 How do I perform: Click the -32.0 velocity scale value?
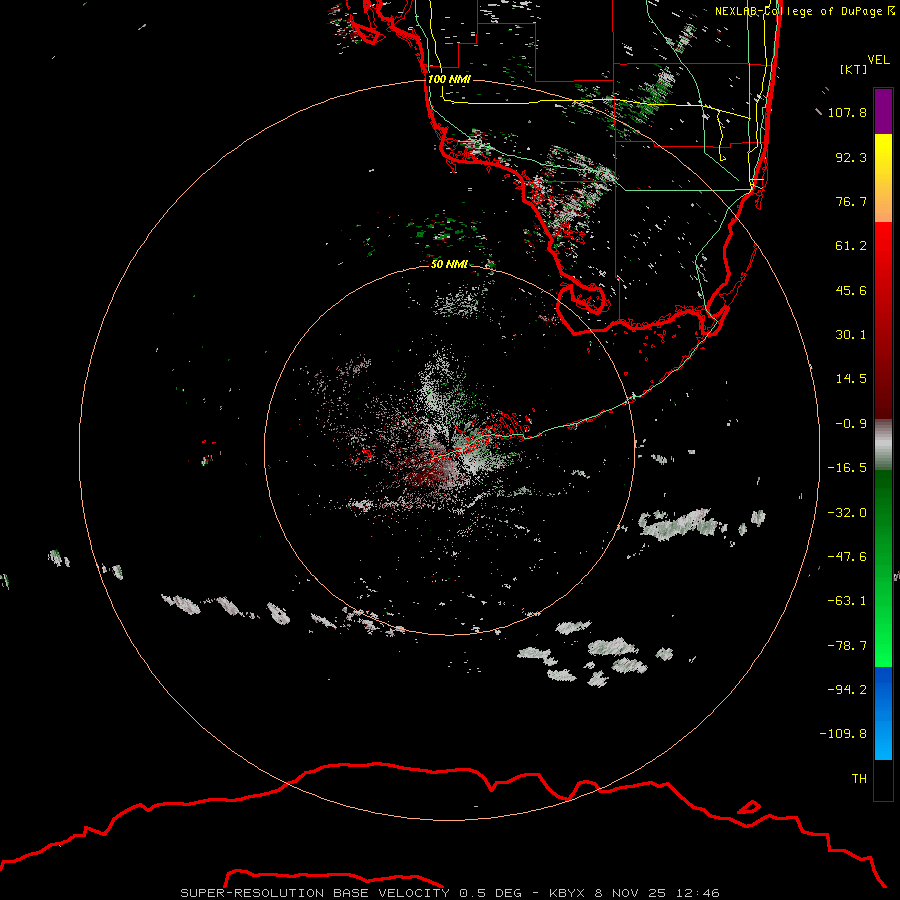(847, 513)
